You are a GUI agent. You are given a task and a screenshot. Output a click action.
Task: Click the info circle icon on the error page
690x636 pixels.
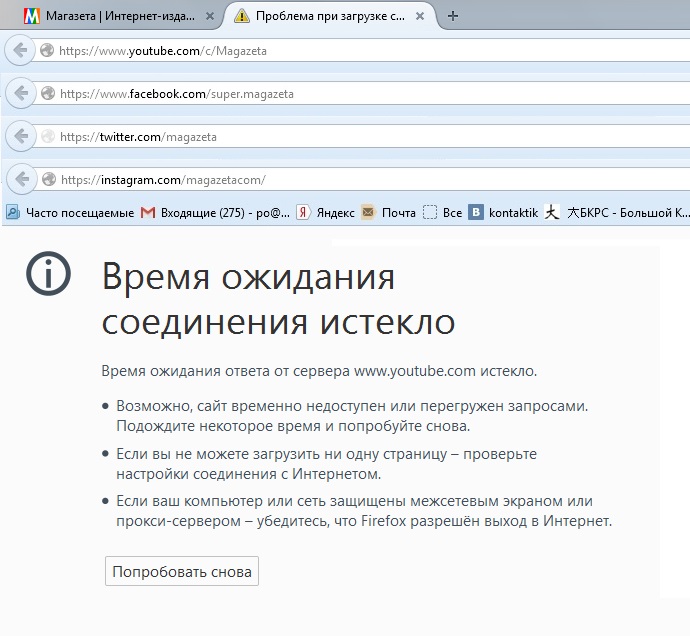[x=48, y=273]
